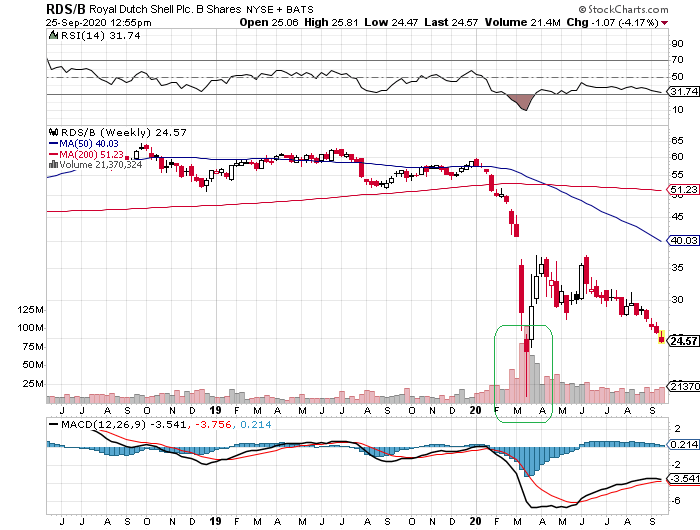700x530 pixels.
Task: Click the red down arrow beside Chg
Action: (665, 23)
